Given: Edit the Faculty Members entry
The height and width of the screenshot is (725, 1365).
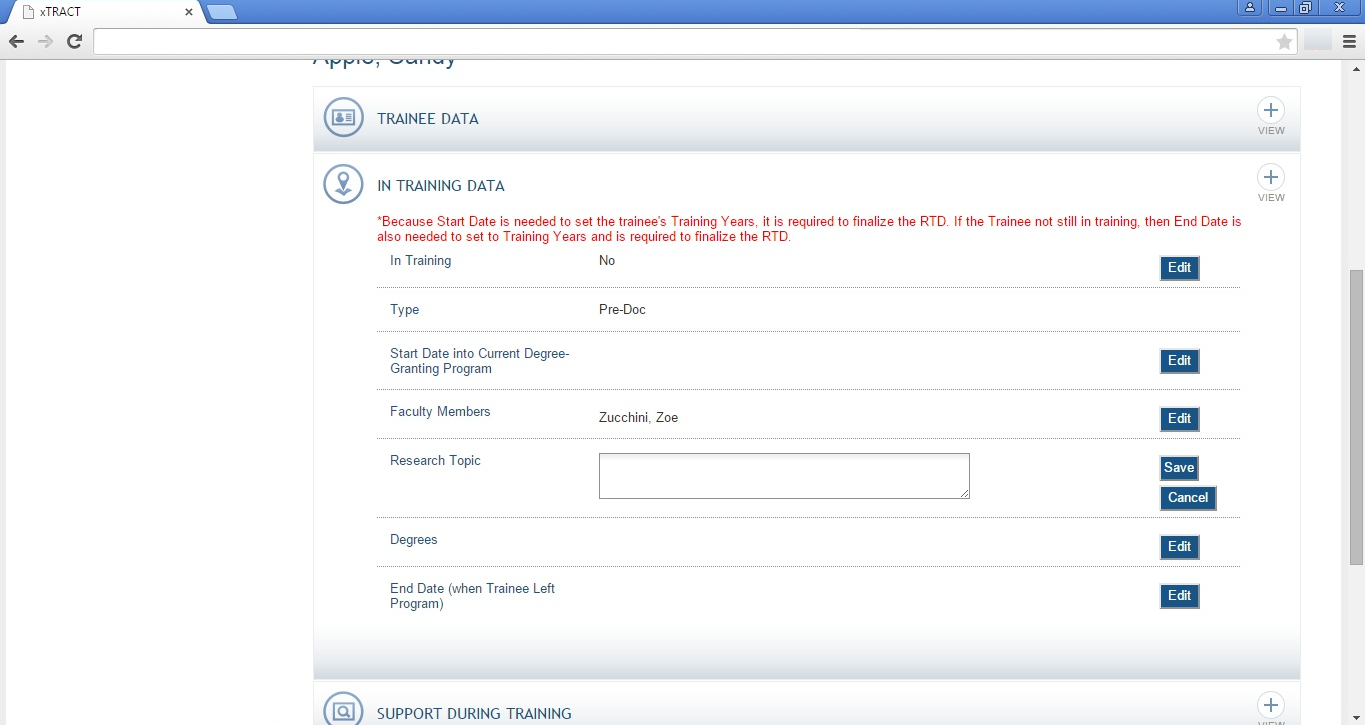Looking at the screenshot, I should coord(1179,419).
